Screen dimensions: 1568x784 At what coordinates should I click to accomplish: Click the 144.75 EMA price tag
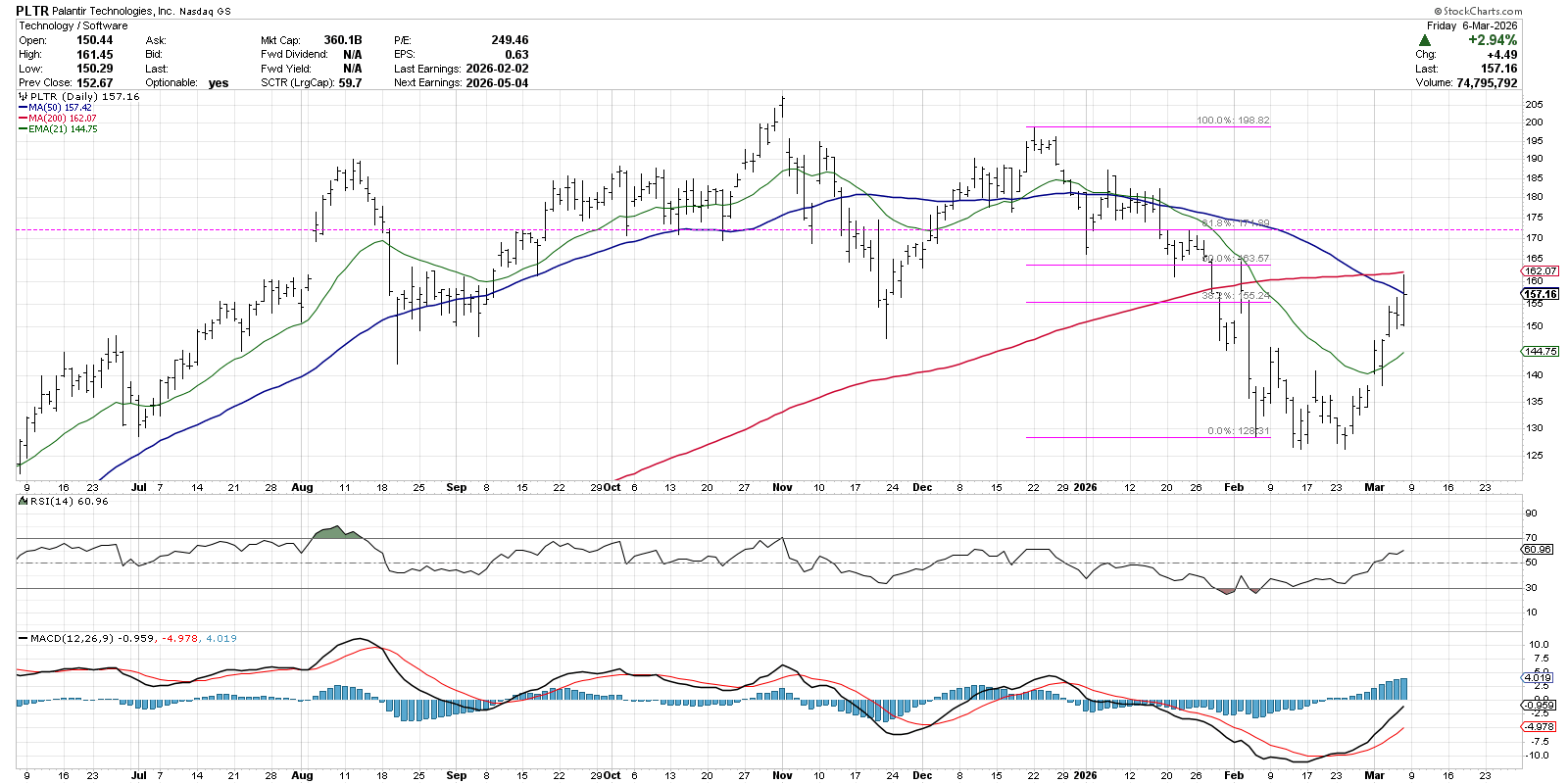click(1541, 351)
